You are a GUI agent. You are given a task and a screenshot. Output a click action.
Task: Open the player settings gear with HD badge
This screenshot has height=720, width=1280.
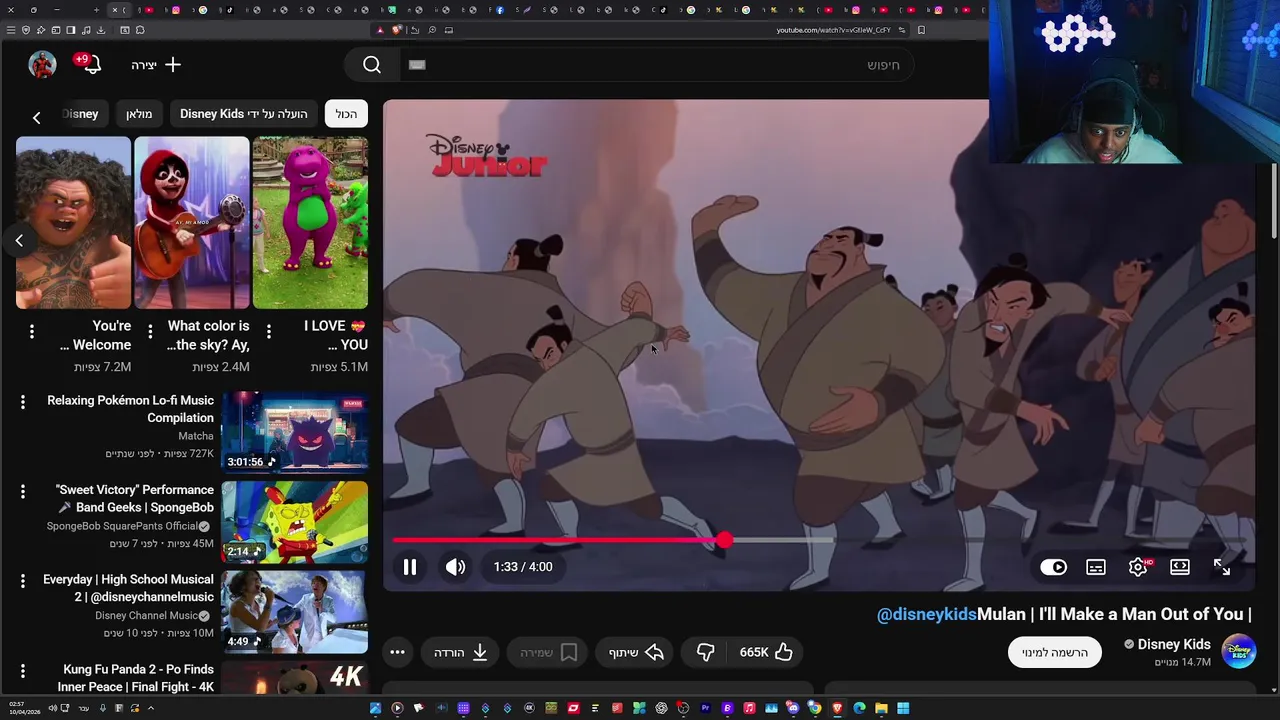[1138, 567]
